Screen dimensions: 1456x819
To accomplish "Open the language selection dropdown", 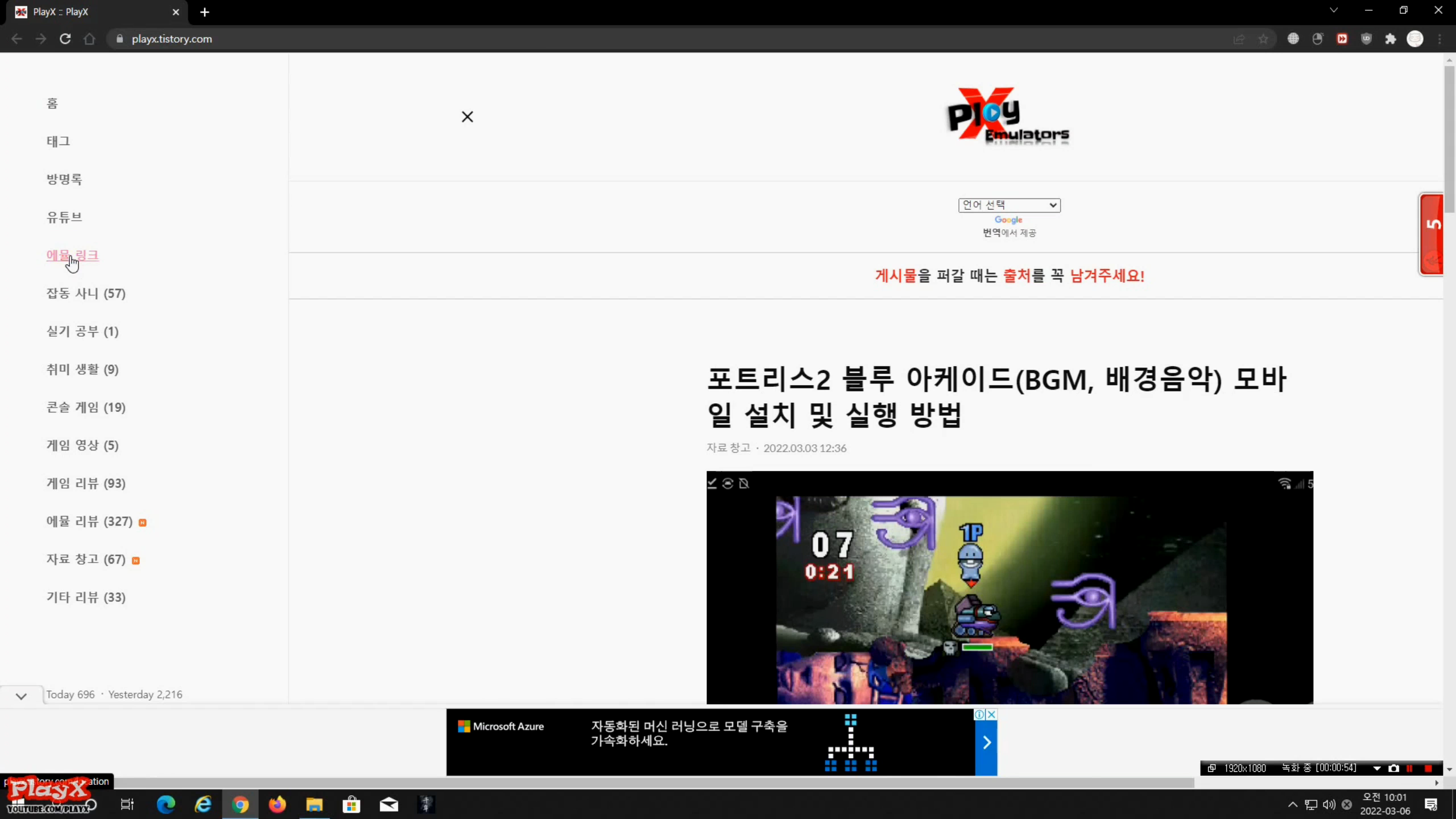I will click(1009, 205).
